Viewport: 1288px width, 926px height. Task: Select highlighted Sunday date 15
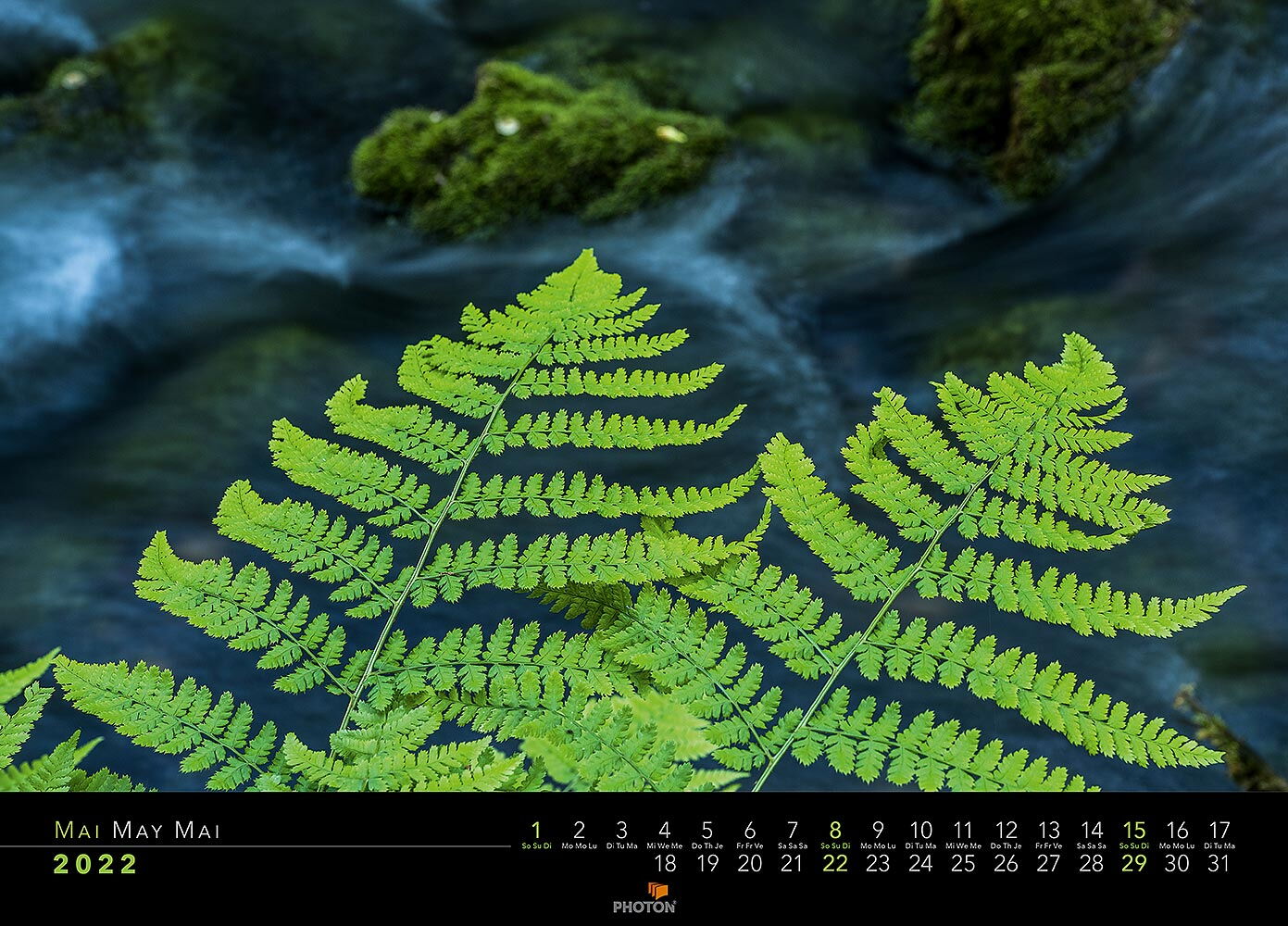pos(1133,830)
